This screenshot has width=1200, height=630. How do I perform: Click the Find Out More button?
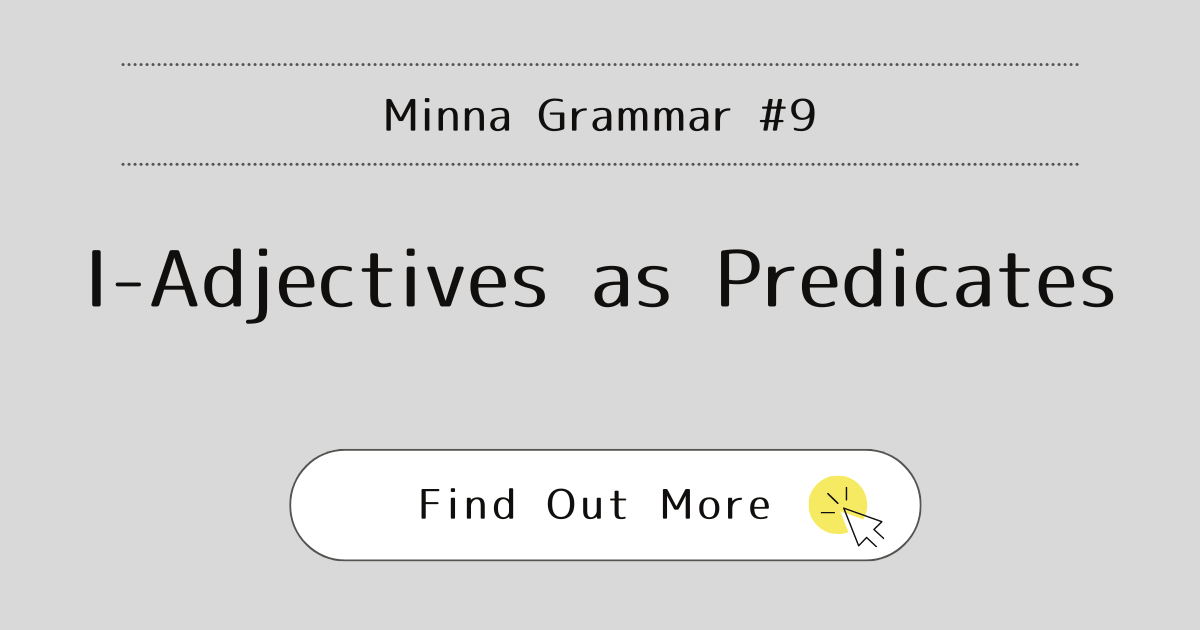tap(605, 505)
